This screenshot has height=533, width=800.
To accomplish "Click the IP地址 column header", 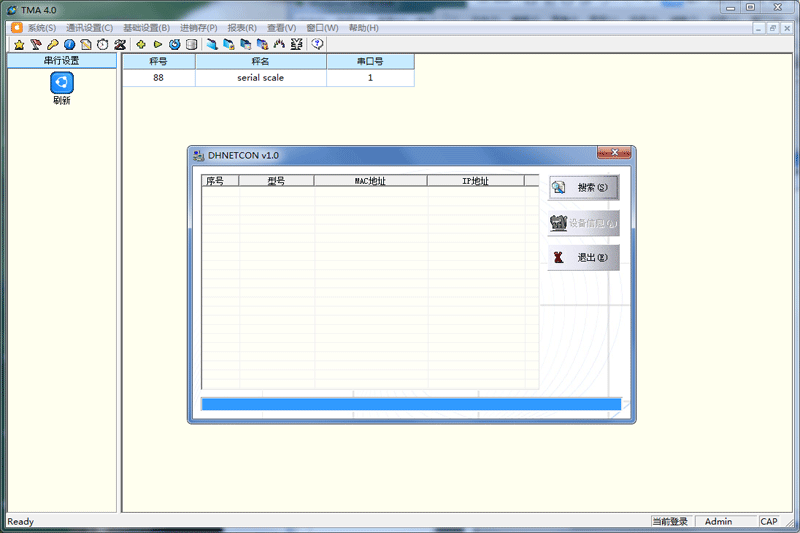I will [x=475, y=181].
